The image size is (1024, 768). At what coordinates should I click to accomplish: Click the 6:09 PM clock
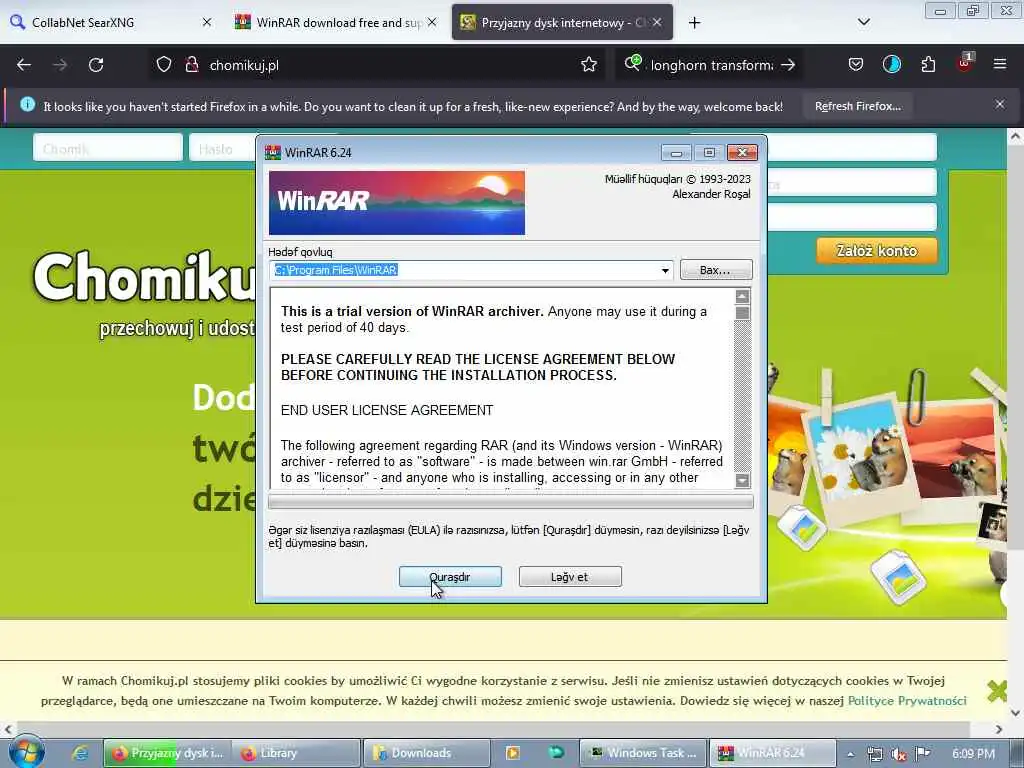pyautogui.click(x=973, y=753)
